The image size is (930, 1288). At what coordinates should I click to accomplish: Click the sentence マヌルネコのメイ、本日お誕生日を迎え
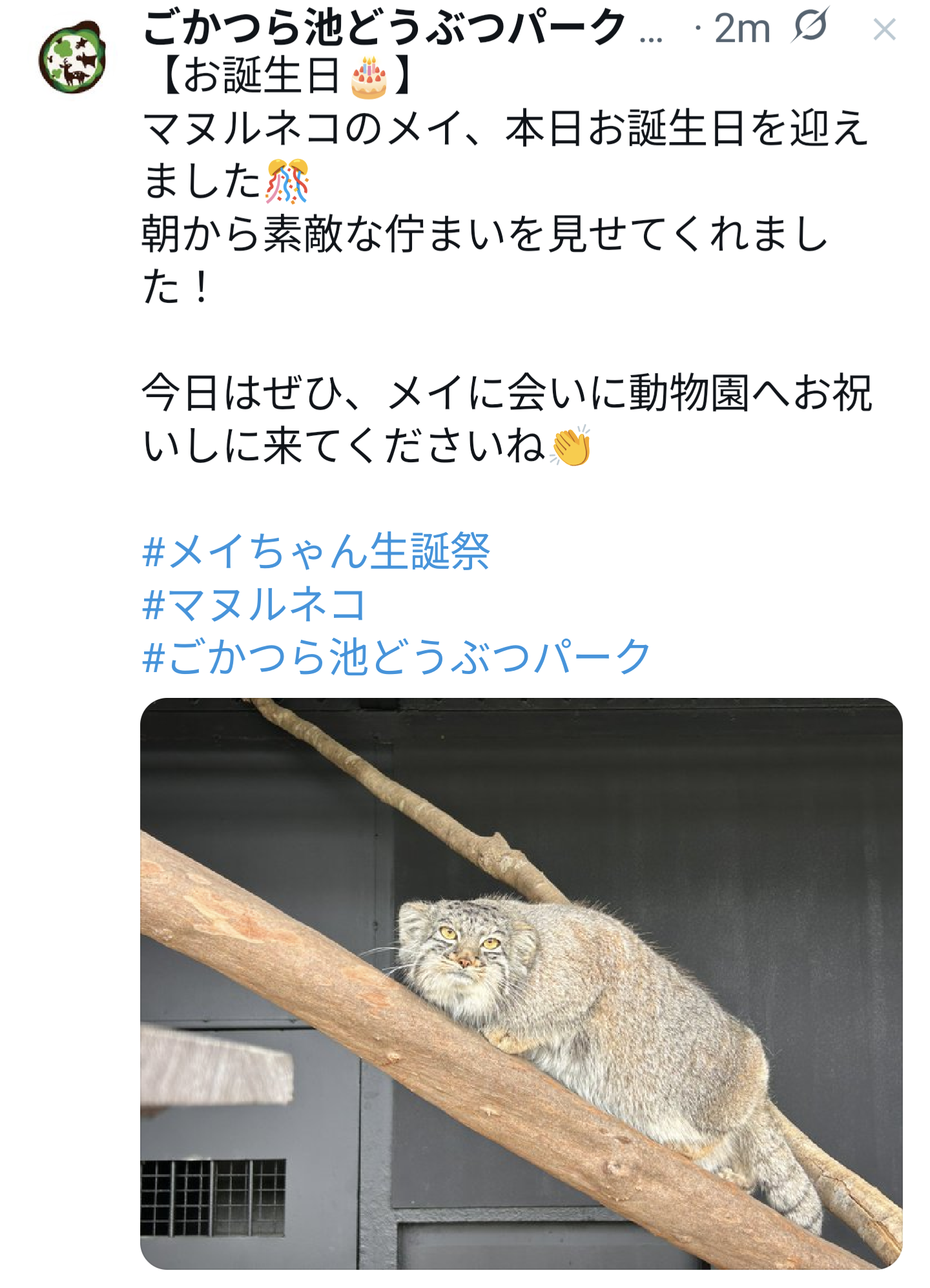pyautogui.click(x=506, y=128)
